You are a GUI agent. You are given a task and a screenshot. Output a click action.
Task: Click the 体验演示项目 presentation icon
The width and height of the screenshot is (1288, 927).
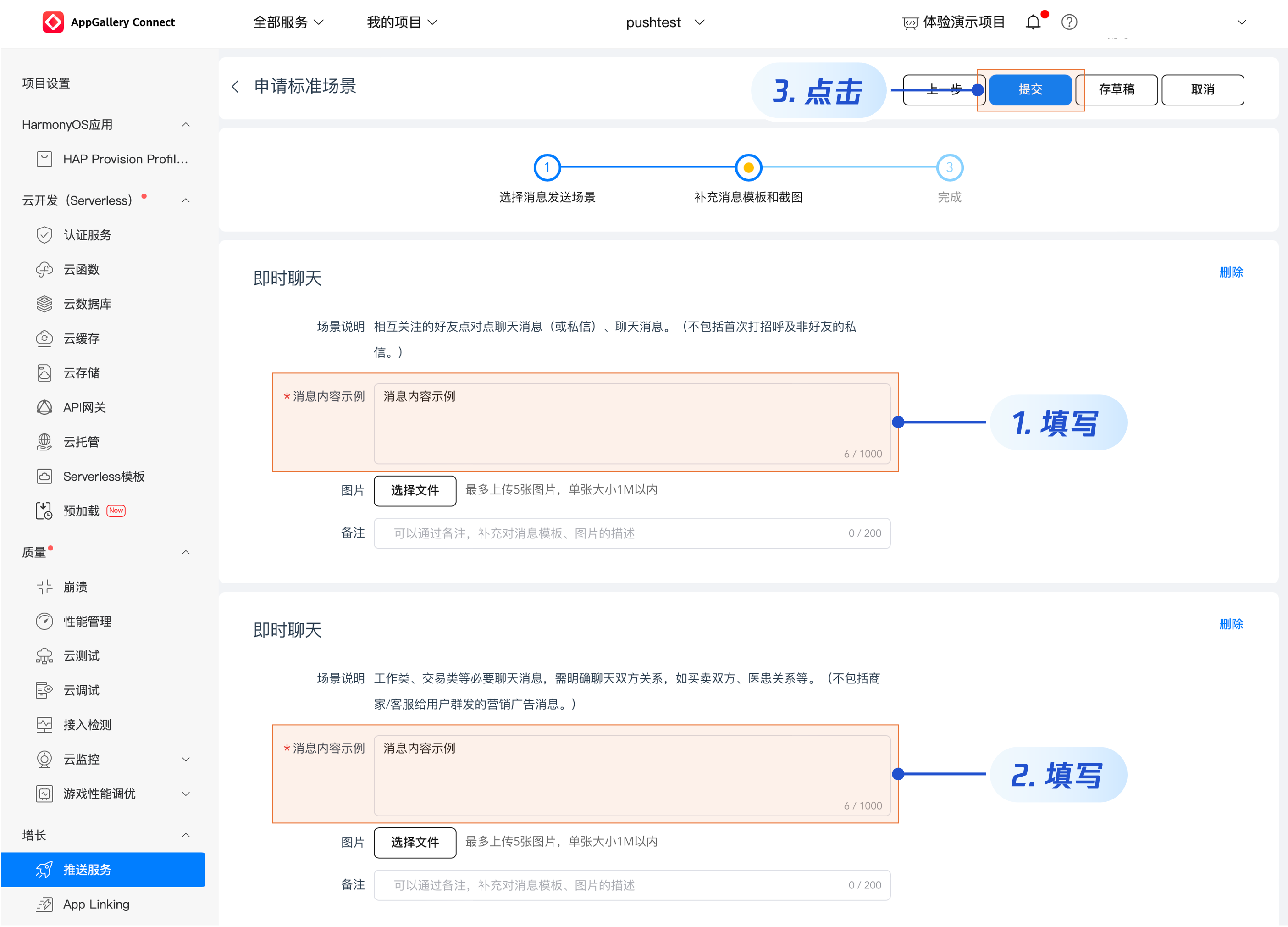[x=910, y=23]
